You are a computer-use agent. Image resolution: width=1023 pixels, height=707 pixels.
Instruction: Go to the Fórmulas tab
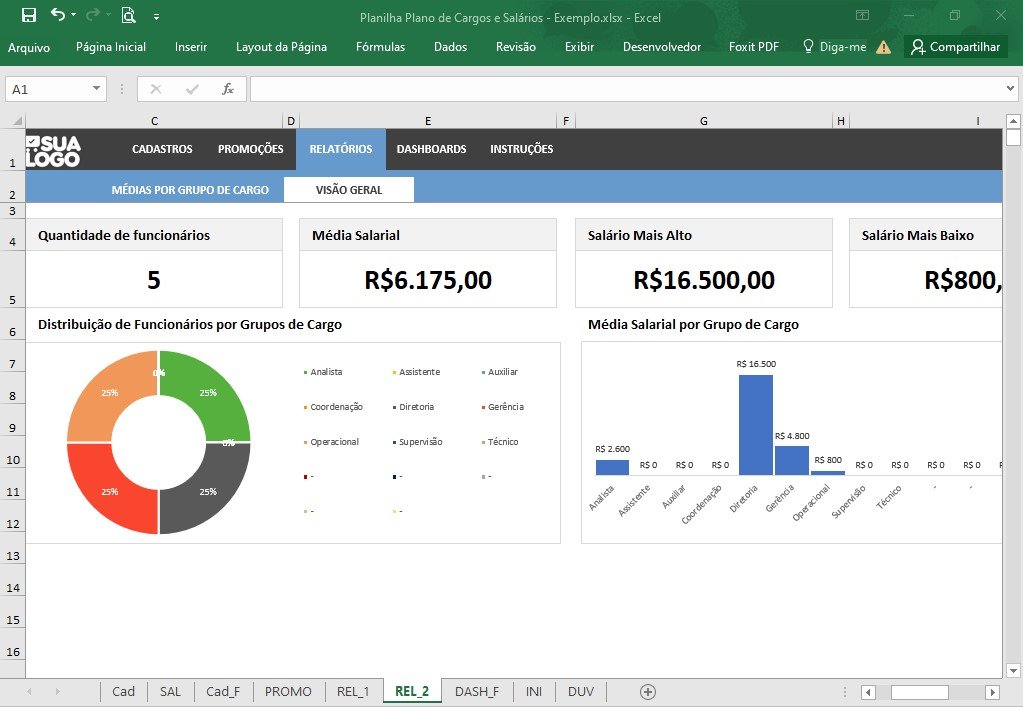tap(380, 47)
